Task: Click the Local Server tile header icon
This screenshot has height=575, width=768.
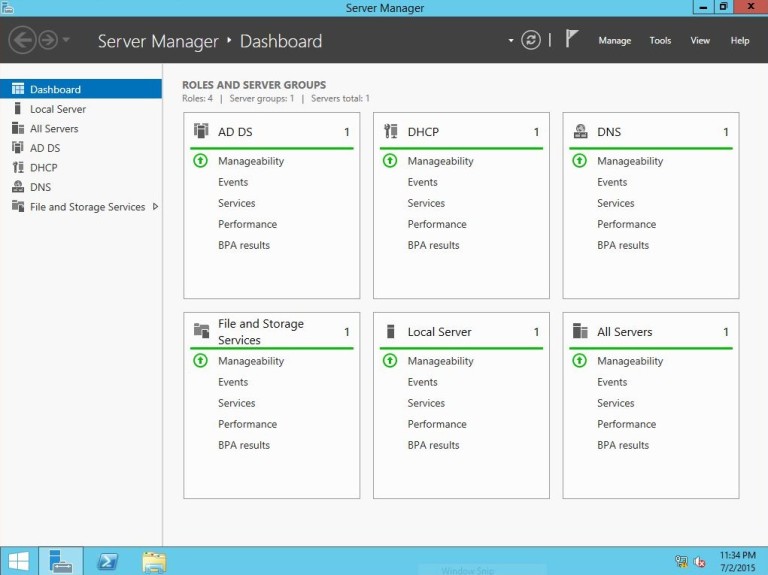Action: [390, 331]
